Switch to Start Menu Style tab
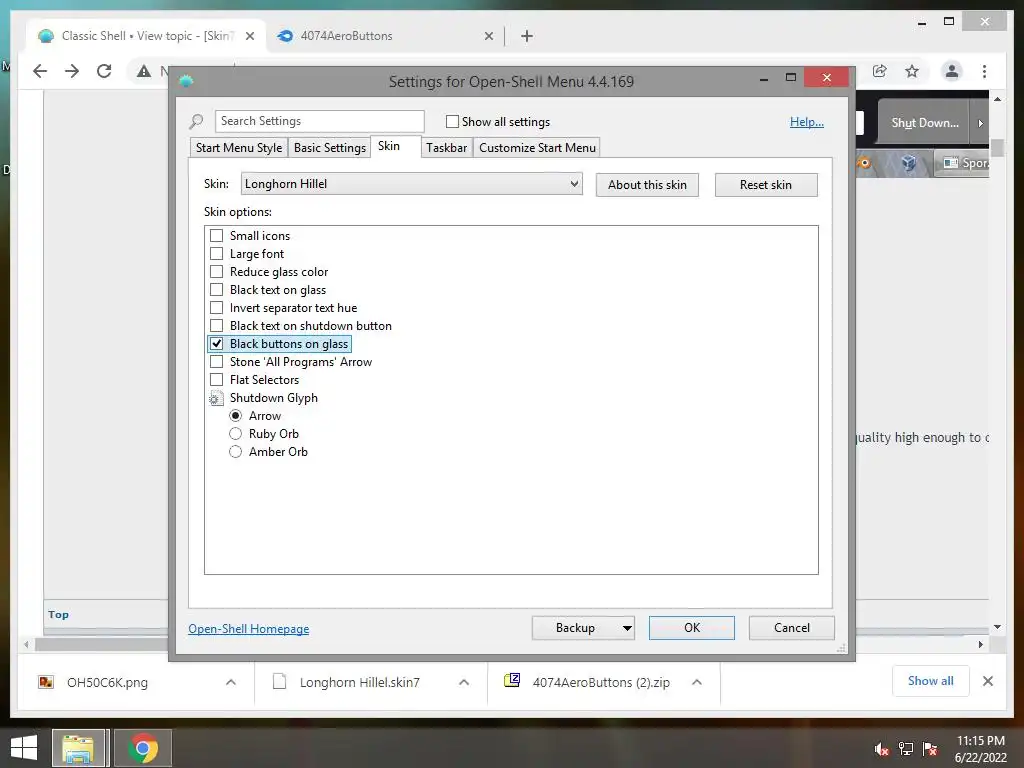 click(239, 148)
